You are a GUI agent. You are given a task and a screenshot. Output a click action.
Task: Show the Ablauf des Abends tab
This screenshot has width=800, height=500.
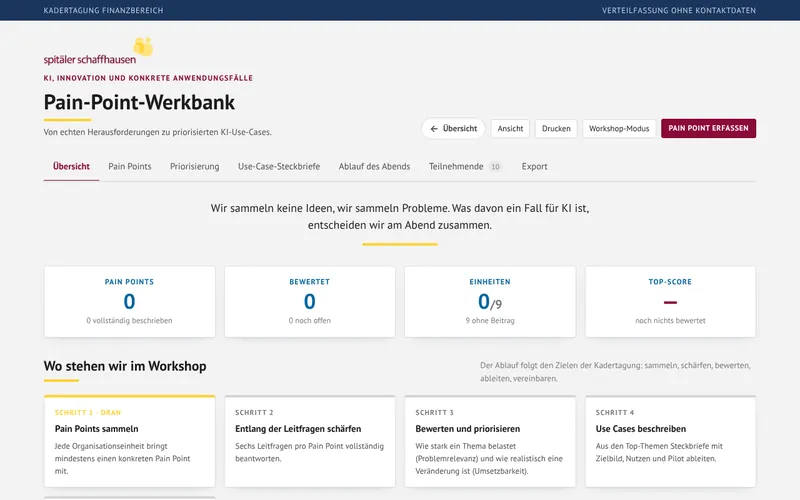click(374, 166)
